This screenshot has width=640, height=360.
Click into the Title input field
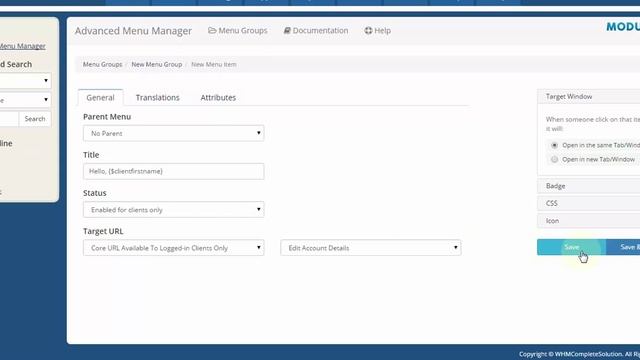pyautogui.click(x=173, y=171)
